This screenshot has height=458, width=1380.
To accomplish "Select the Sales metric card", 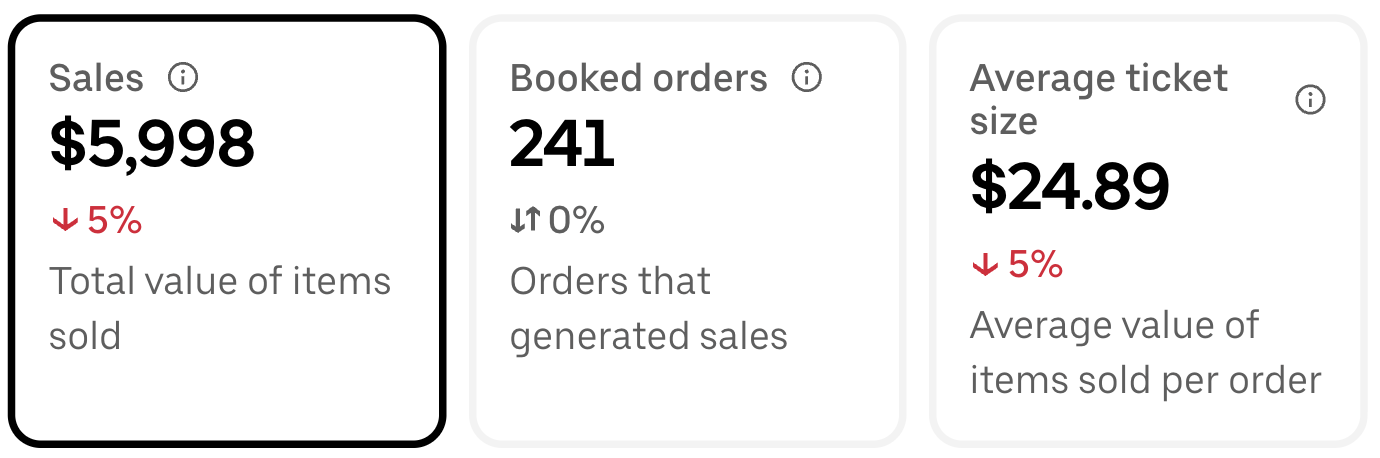I will pyautogui.click(x=226, y=230).
